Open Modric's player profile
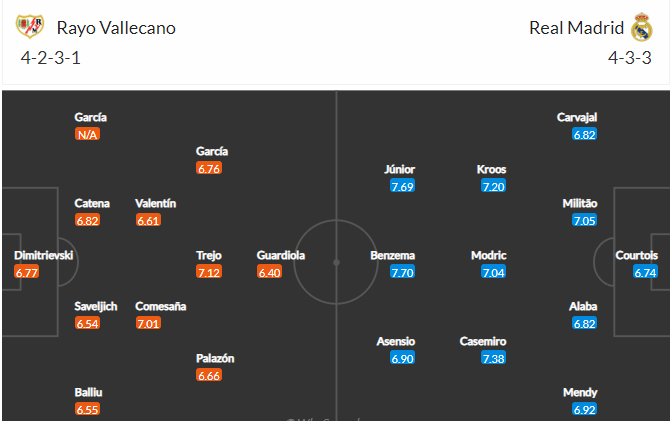 pos(488,256)
